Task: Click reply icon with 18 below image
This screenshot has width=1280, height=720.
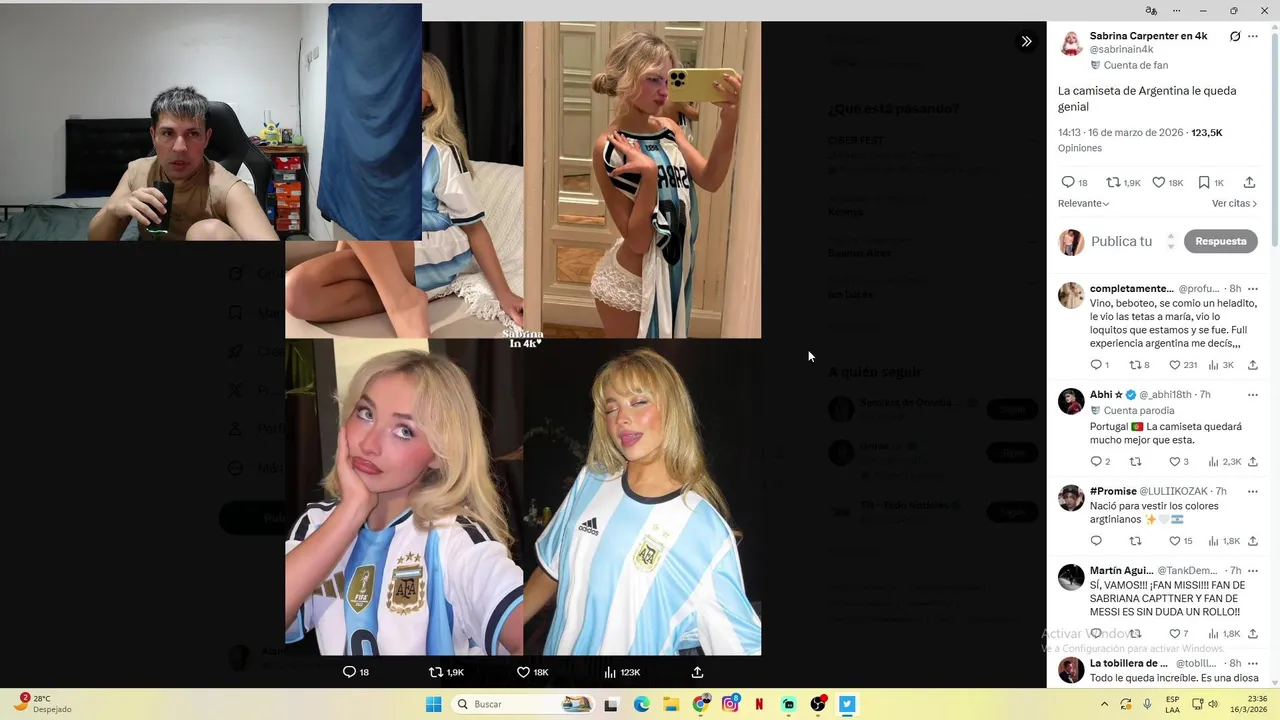Action: [356, 672]
